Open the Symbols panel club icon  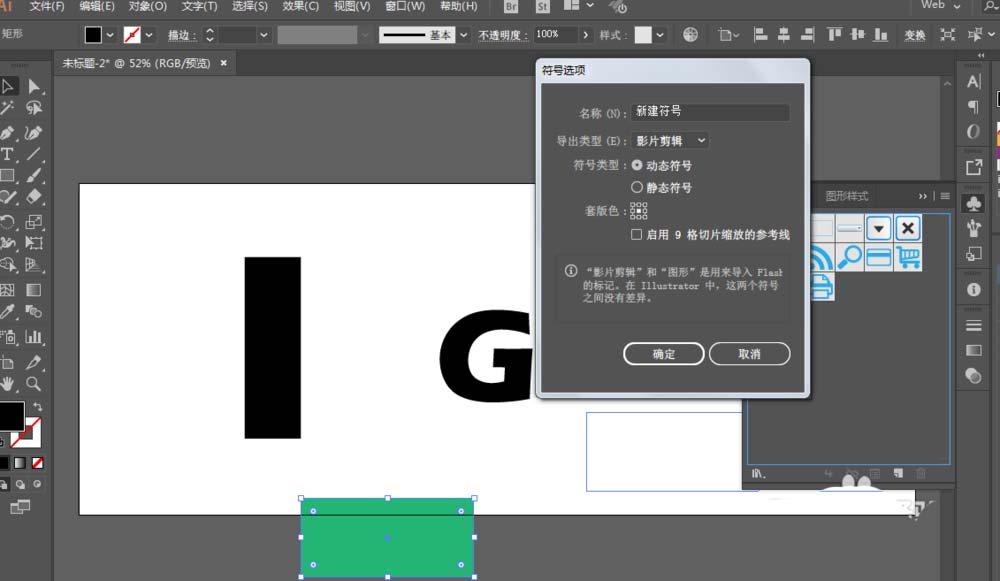(974, 203)
